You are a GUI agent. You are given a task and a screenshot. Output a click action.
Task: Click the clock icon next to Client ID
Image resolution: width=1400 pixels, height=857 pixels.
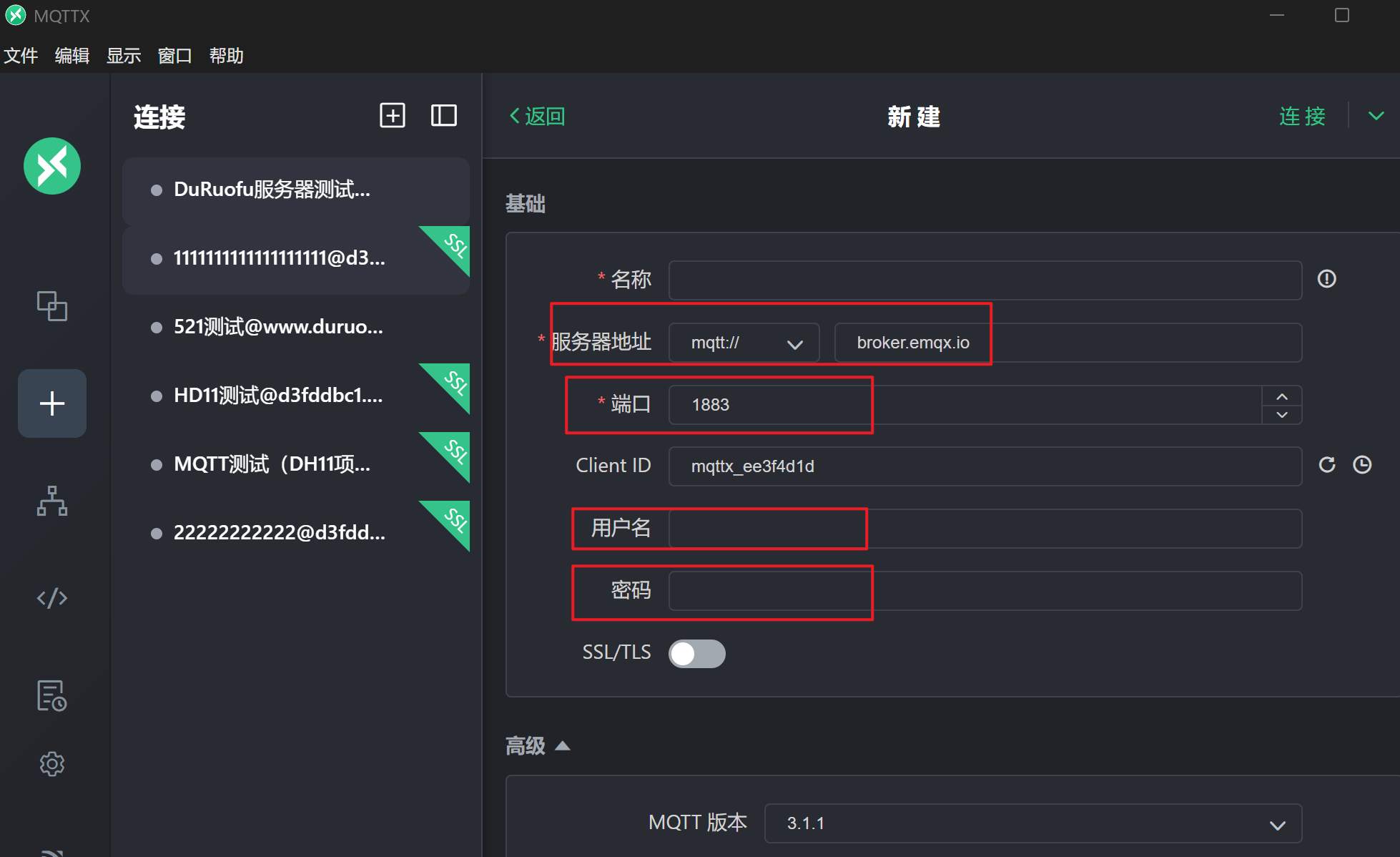[x=1362, y=465]
